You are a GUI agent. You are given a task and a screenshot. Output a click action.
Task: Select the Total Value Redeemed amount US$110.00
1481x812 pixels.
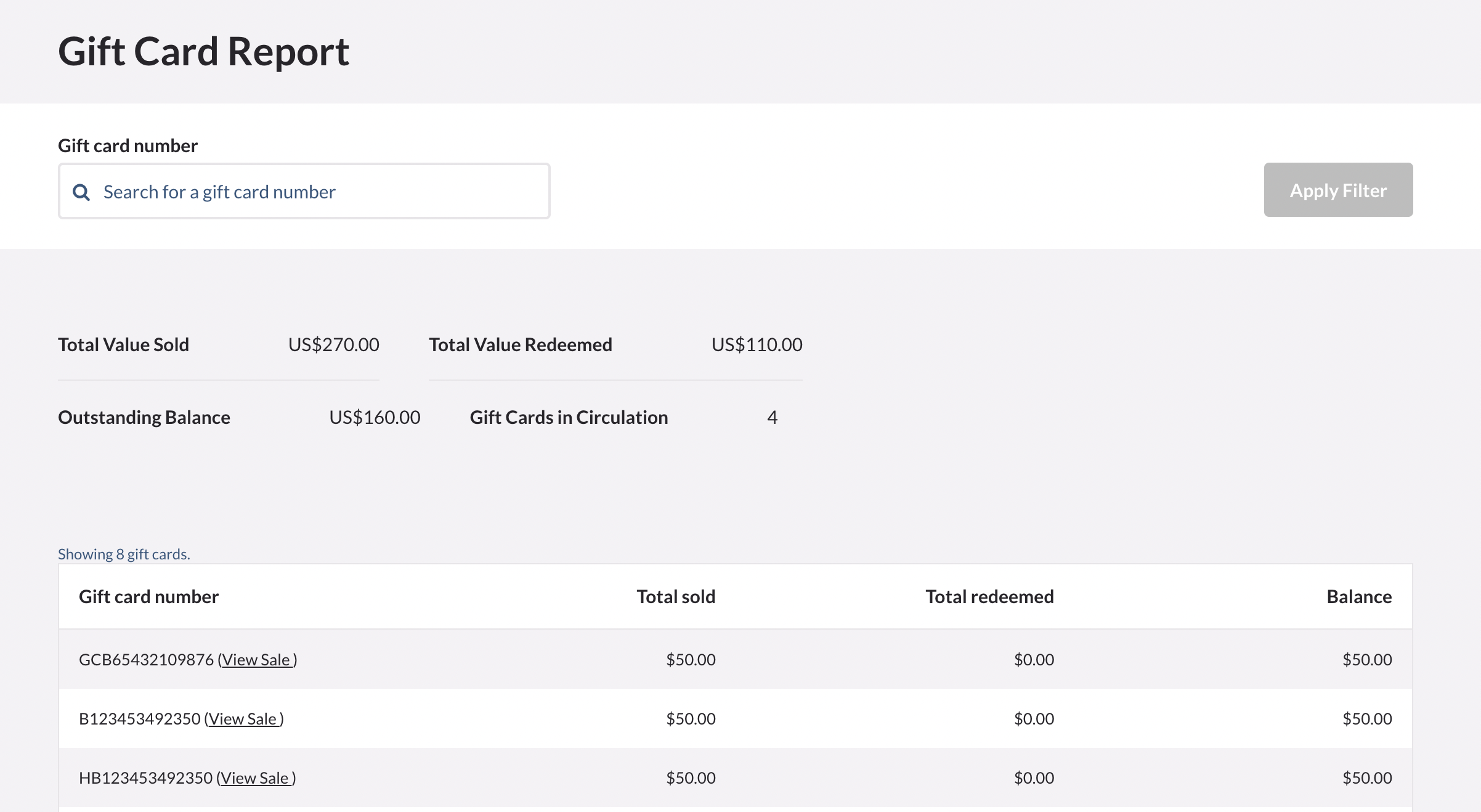click(x=757, y=344)
